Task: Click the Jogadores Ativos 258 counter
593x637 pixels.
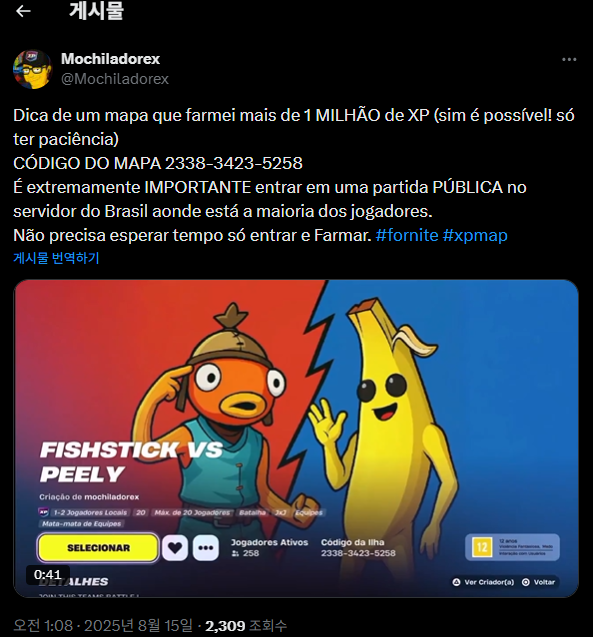Action: tap(270, 547)
